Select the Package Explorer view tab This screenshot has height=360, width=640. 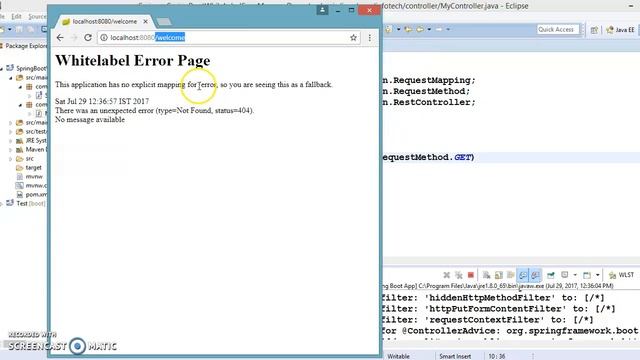tap(24, 46)
